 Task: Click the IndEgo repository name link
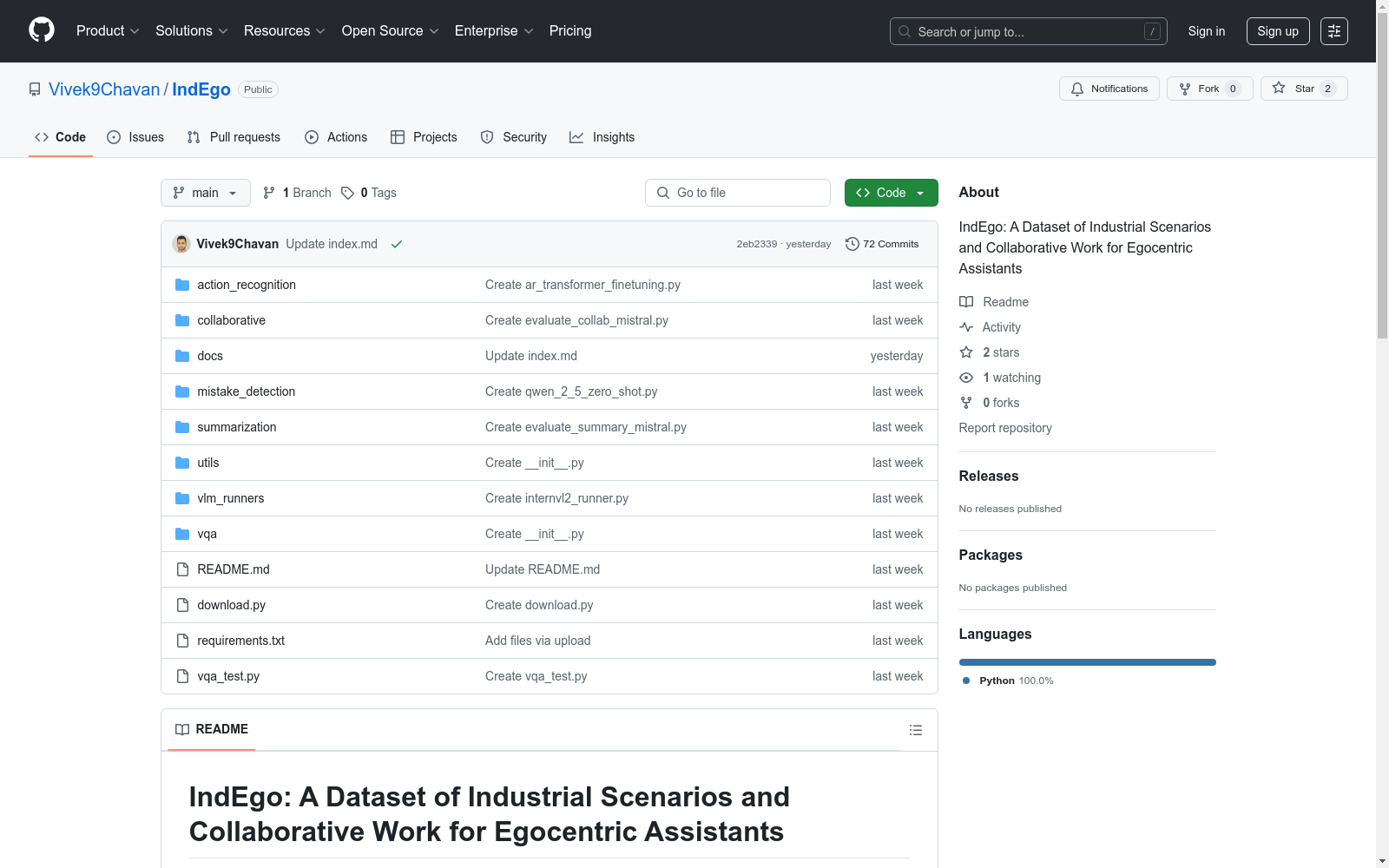point(201,89)
